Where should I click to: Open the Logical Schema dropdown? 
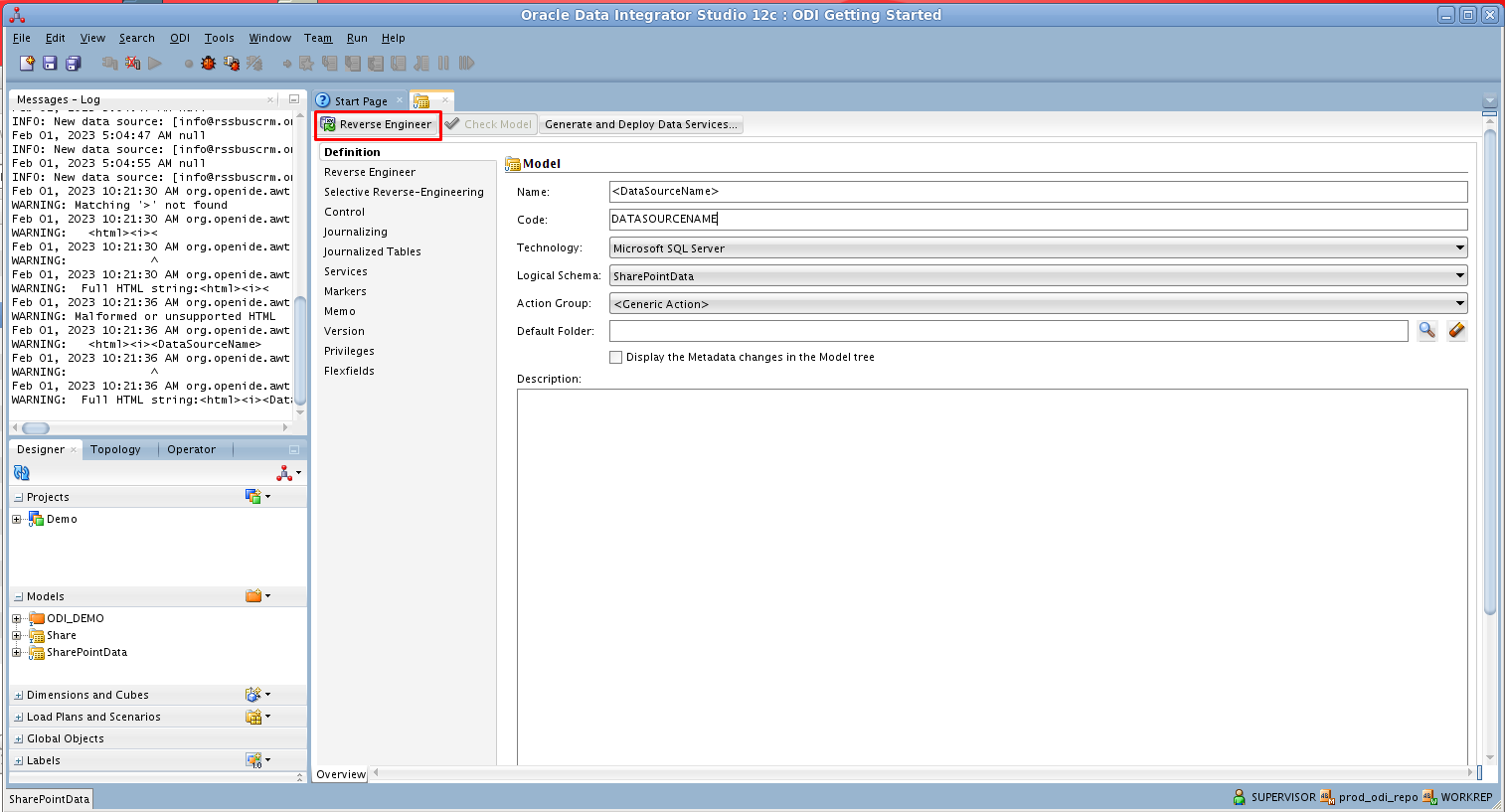(x=1038, y=275)
